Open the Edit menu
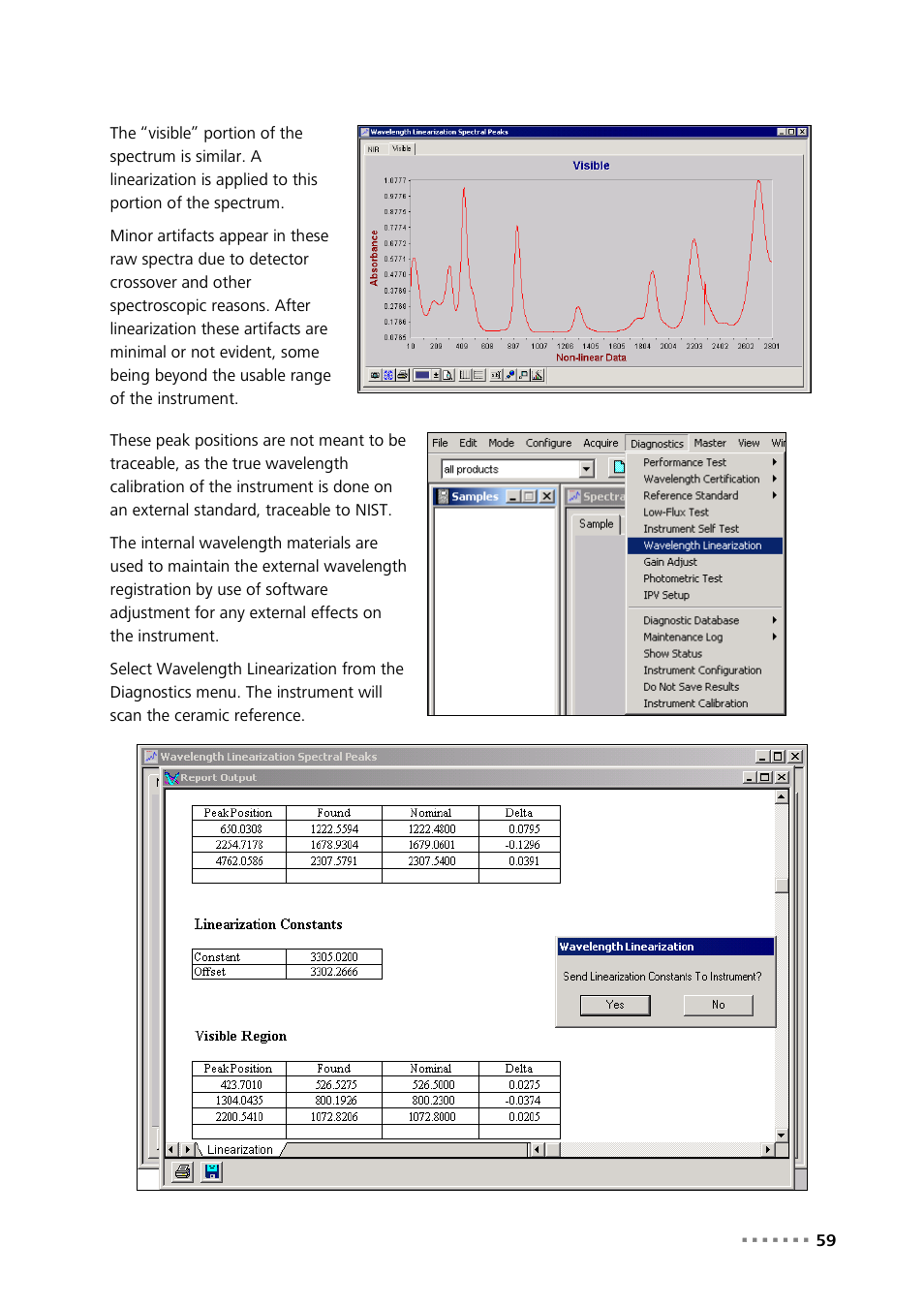 [468, 443]
